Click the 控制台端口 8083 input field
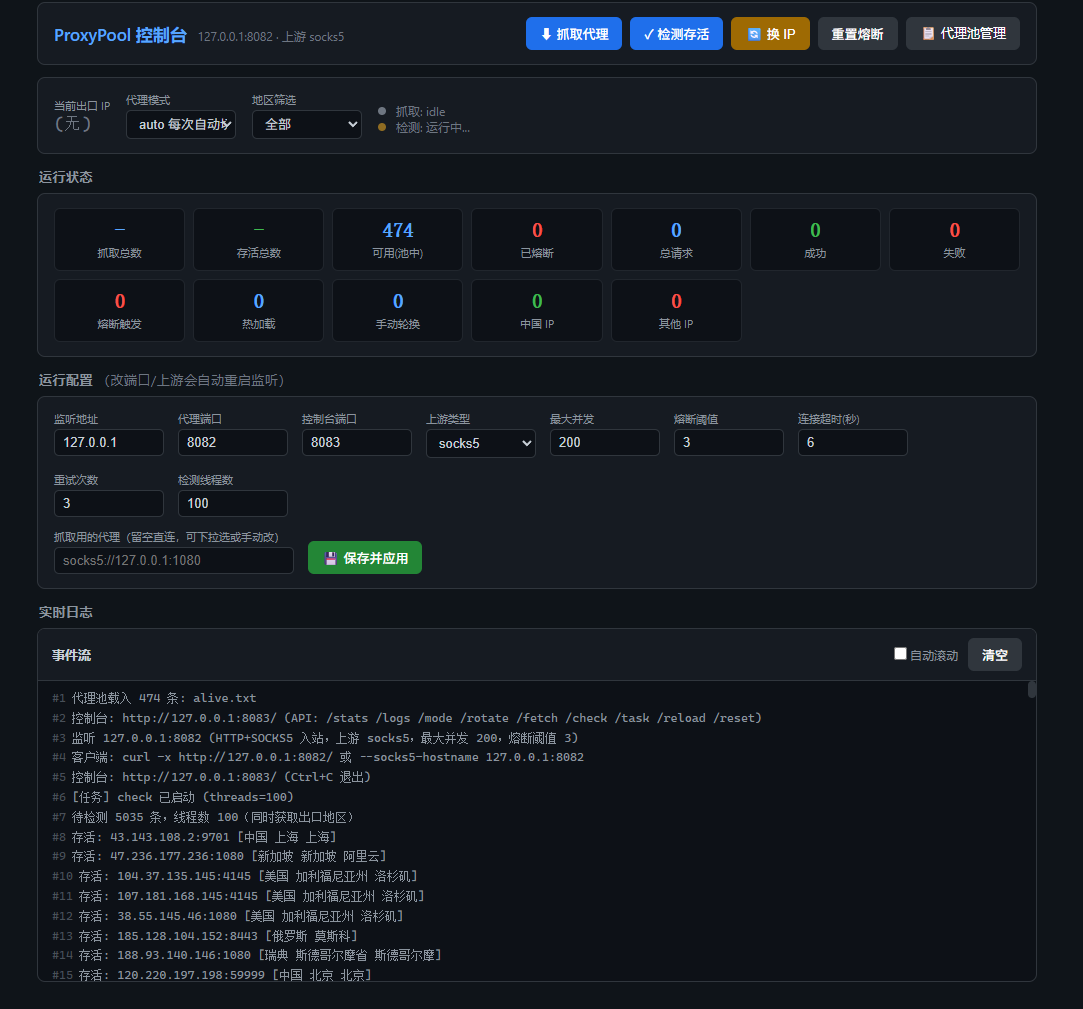Image resolution: width=1083 pixels, height=1009 pixels. click(356, 442)
